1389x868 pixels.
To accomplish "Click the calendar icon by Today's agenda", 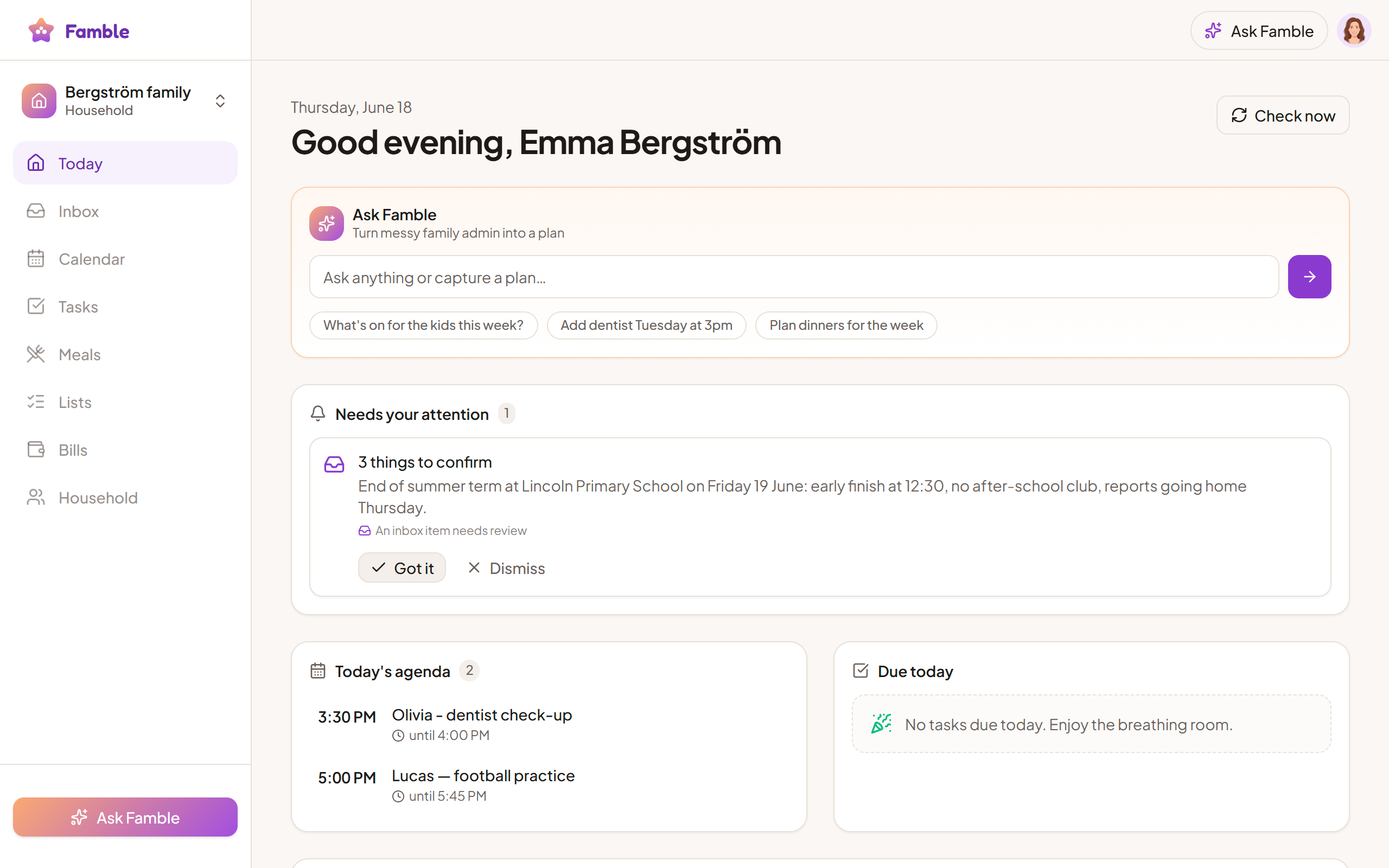I will click(x=318, y=671).
